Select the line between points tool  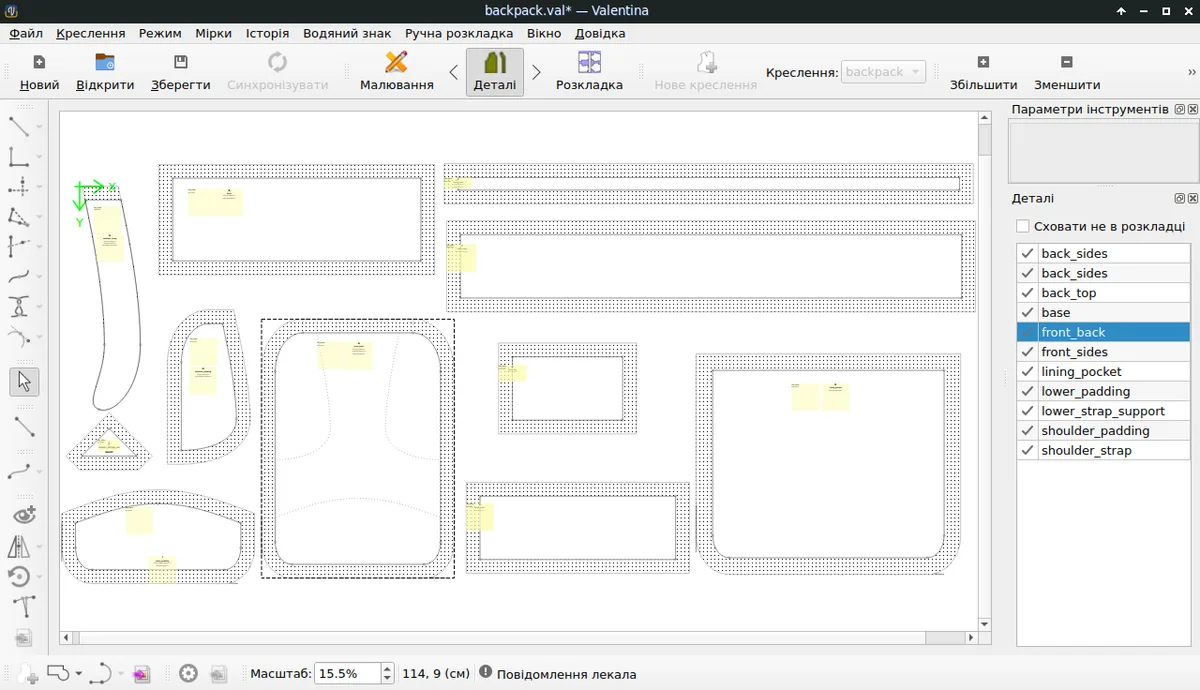[19, 127]
